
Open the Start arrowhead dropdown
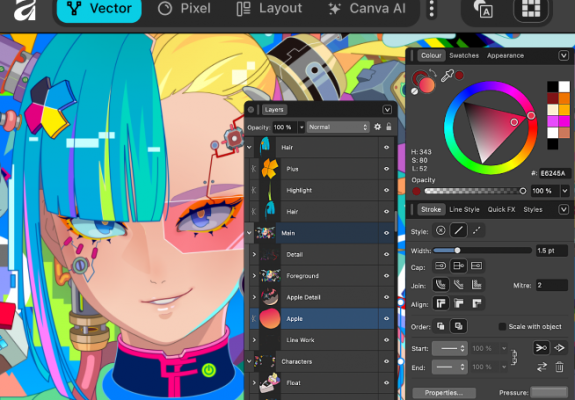tap(450, 348)
